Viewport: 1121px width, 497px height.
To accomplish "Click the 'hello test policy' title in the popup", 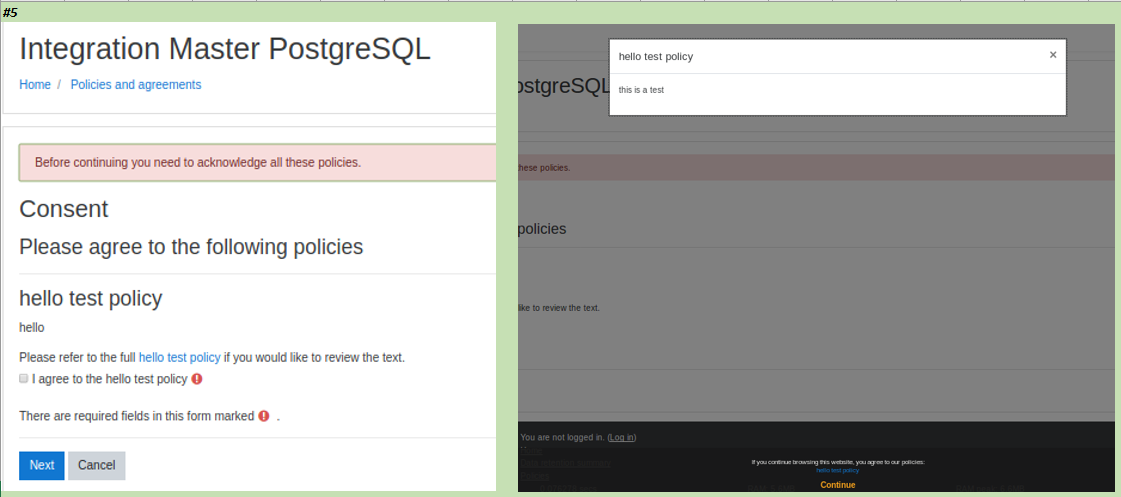I will 656,56.
